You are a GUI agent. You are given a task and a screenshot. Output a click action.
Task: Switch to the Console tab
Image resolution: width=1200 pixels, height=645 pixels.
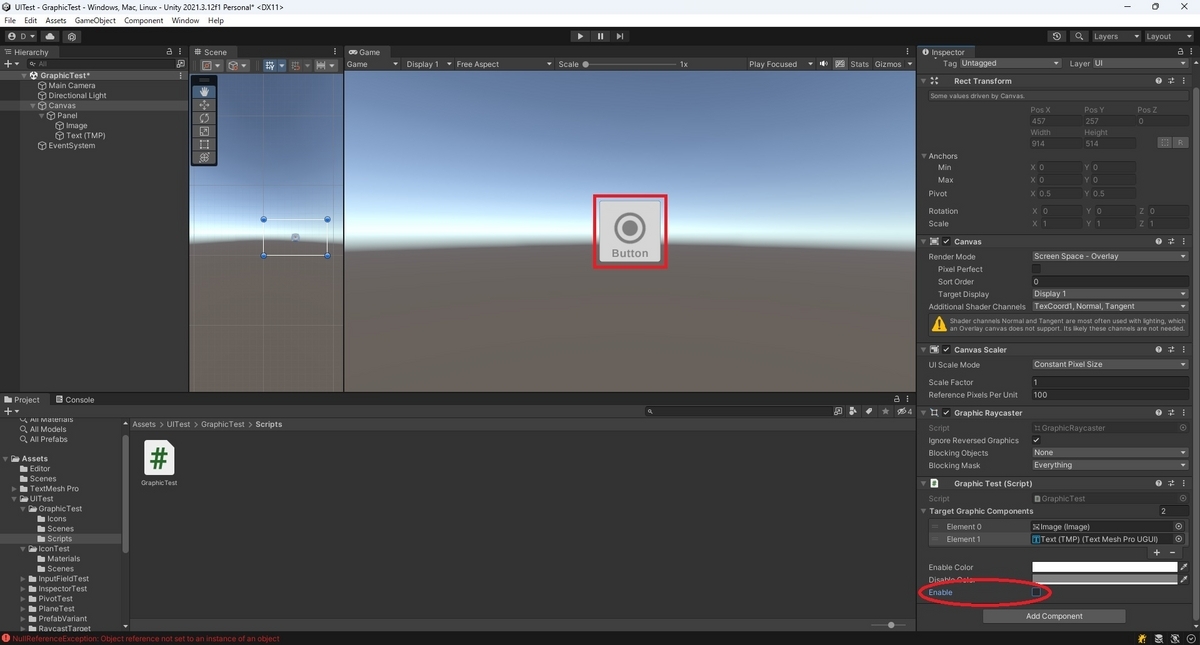74,400
